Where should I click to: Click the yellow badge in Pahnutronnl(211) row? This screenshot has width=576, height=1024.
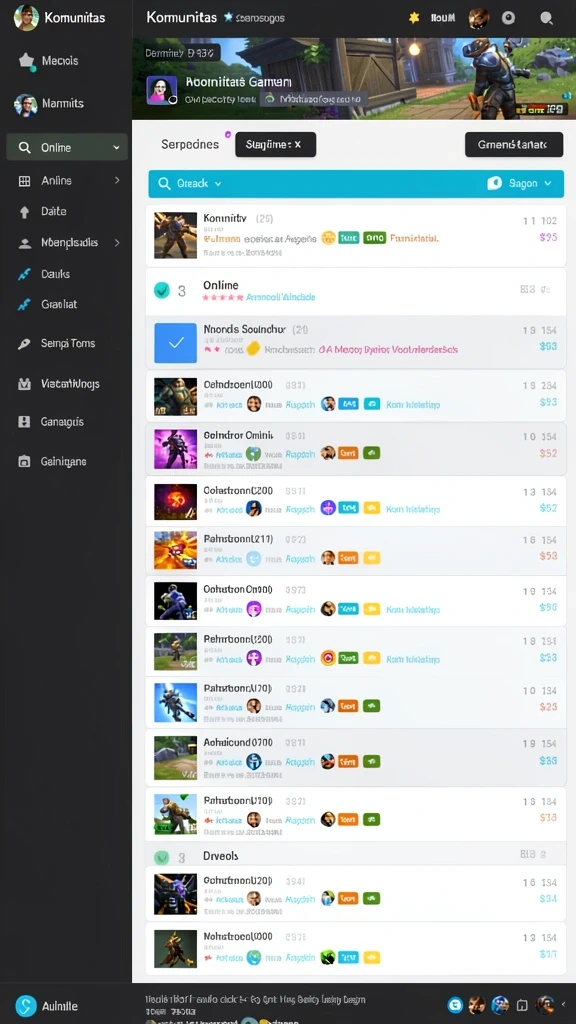click(372, 558)
